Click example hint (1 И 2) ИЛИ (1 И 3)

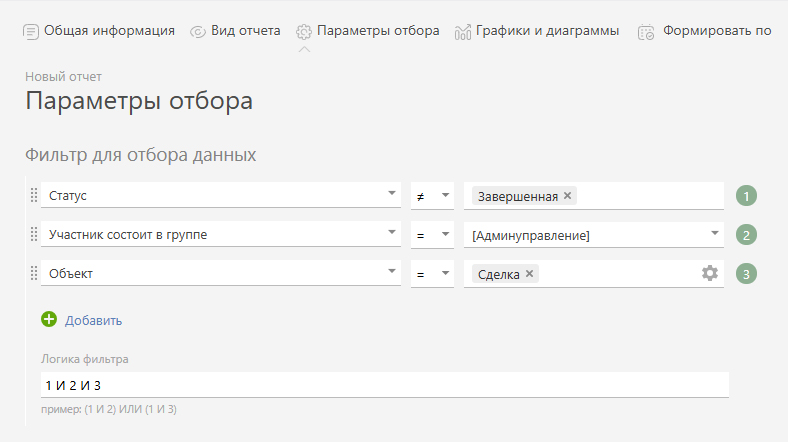coord(130,409)
